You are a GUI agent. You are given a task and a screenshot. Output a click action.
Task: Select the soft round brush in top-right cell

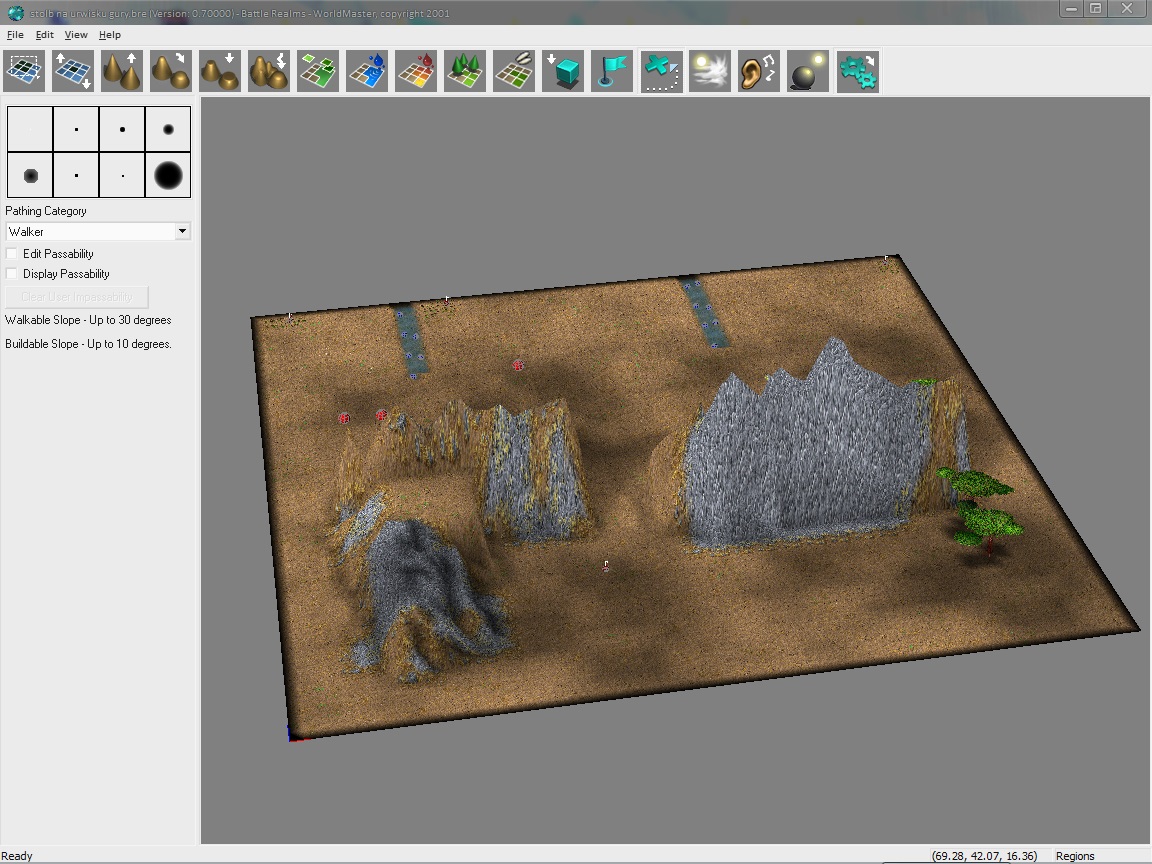coord(168,129)
